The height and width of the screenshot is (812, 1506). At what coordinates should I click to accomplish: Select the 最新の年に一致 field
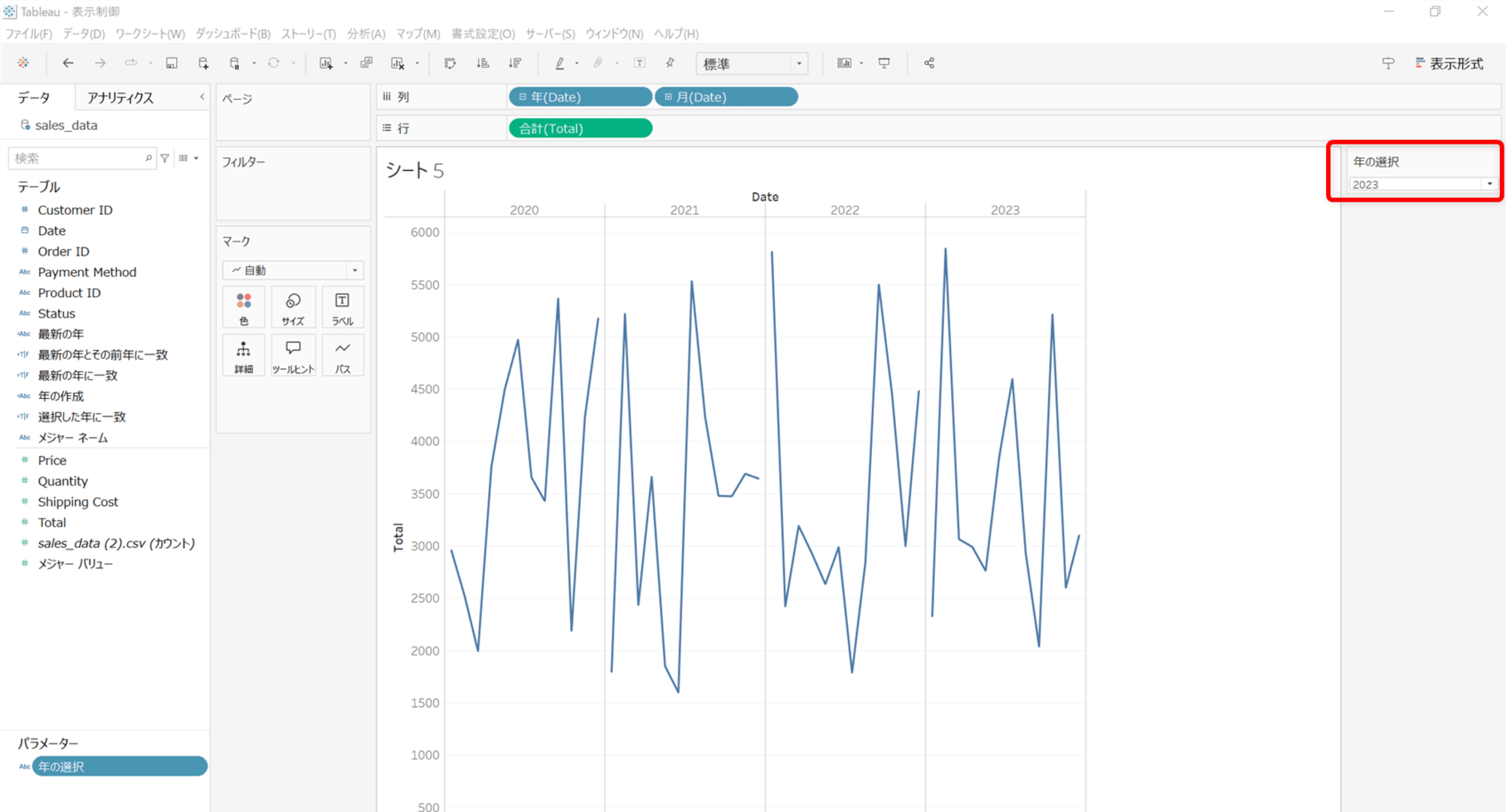pyautogui.click(x=78, y=376)
